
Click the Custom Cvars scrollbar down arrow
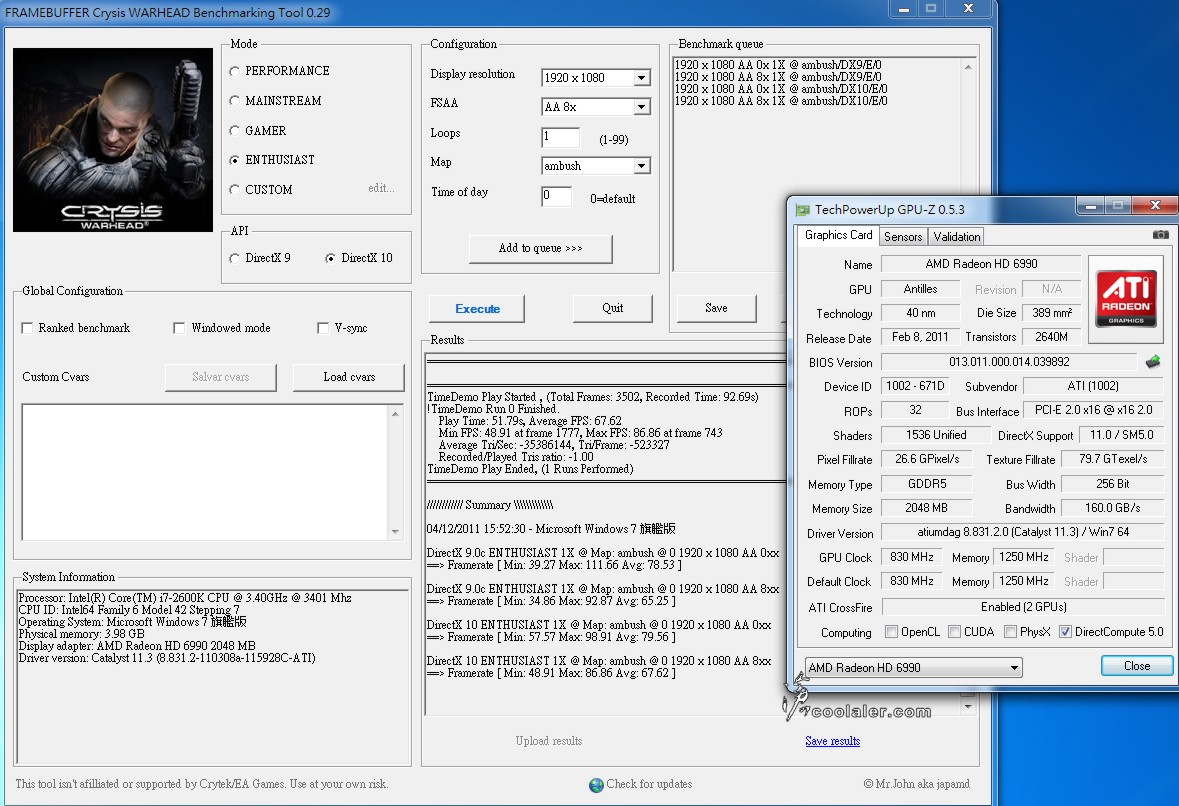tap(396, 532)
